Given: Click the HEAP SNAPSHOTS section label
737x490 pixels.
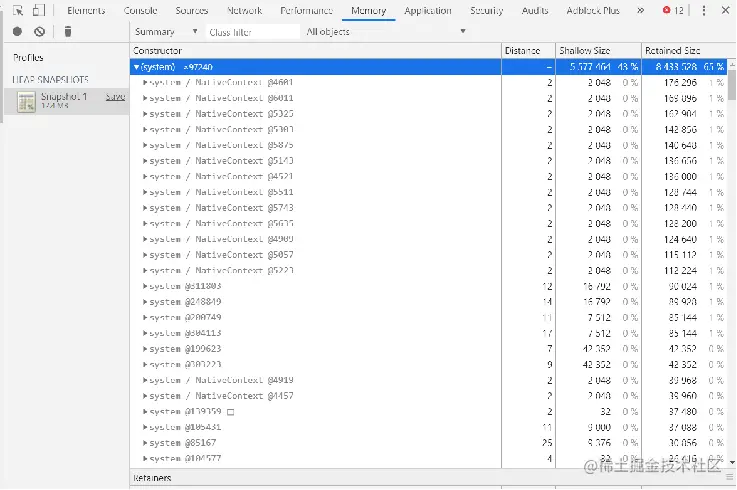Looking at the screenshot, I should pos(50,79).
